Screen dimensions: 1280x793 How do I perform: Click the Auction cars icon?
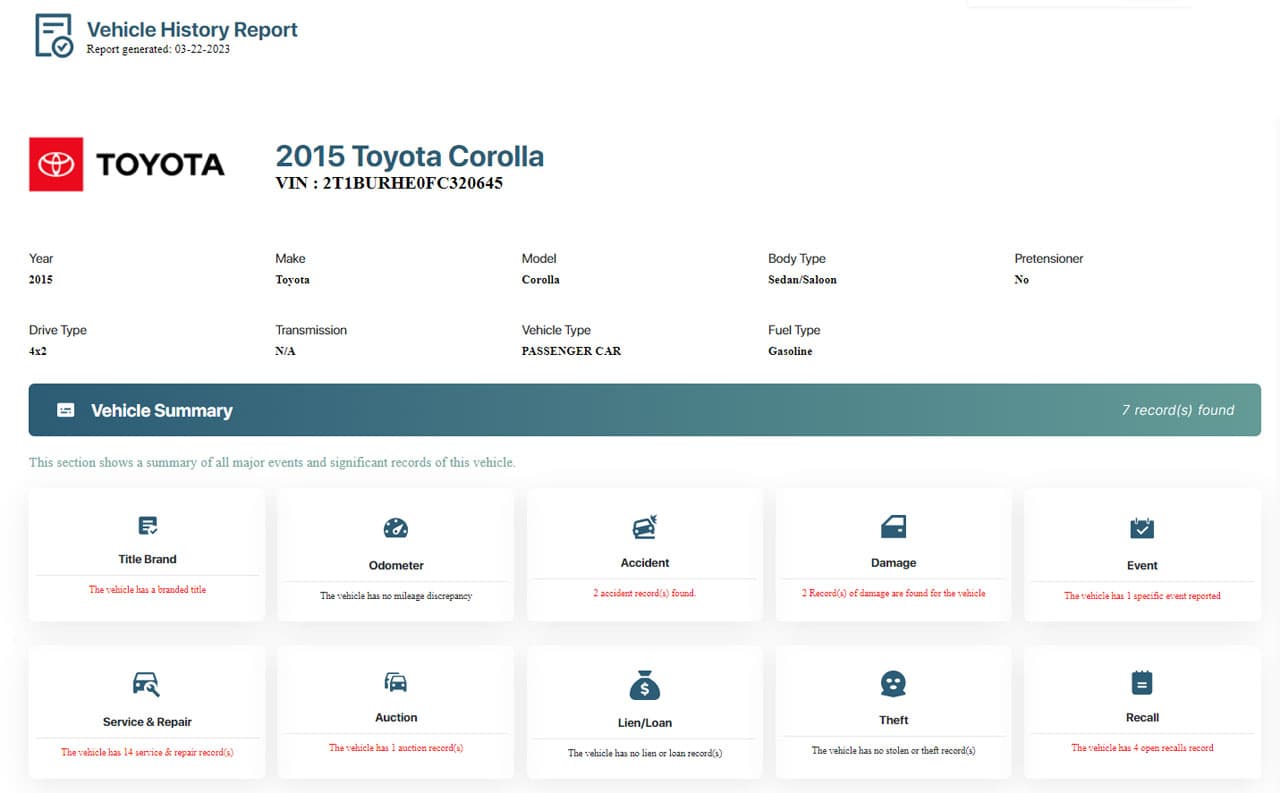[396, 682]
